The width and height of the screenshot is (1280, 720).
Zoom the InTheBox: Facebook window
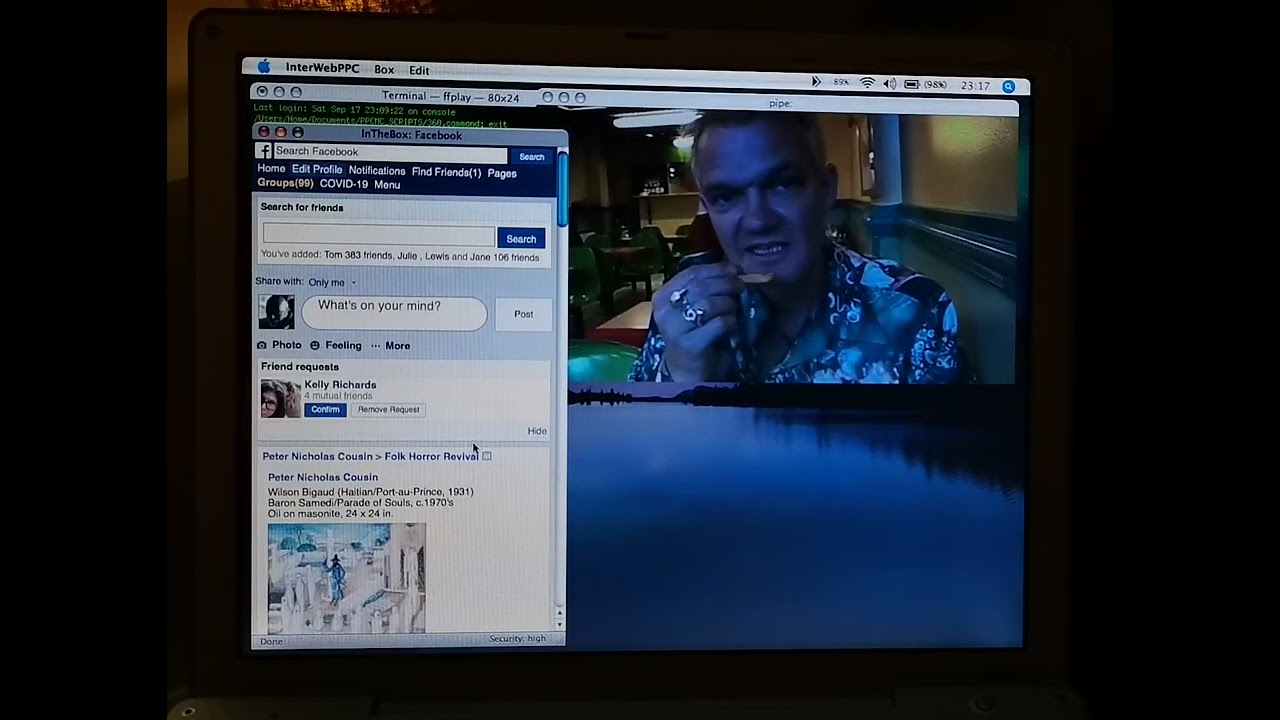click(298, 132)
